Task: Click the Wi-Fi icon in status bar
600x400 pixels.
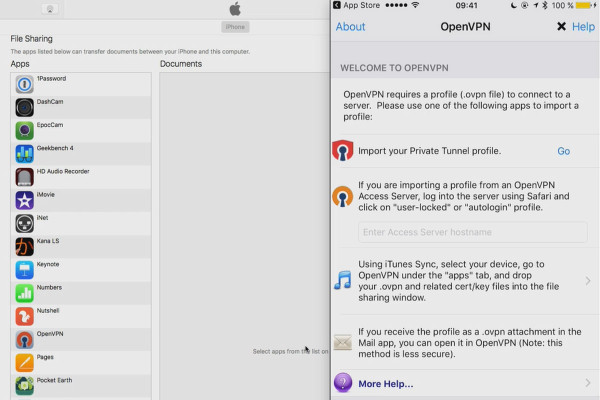Action: (x=415, y=5)
